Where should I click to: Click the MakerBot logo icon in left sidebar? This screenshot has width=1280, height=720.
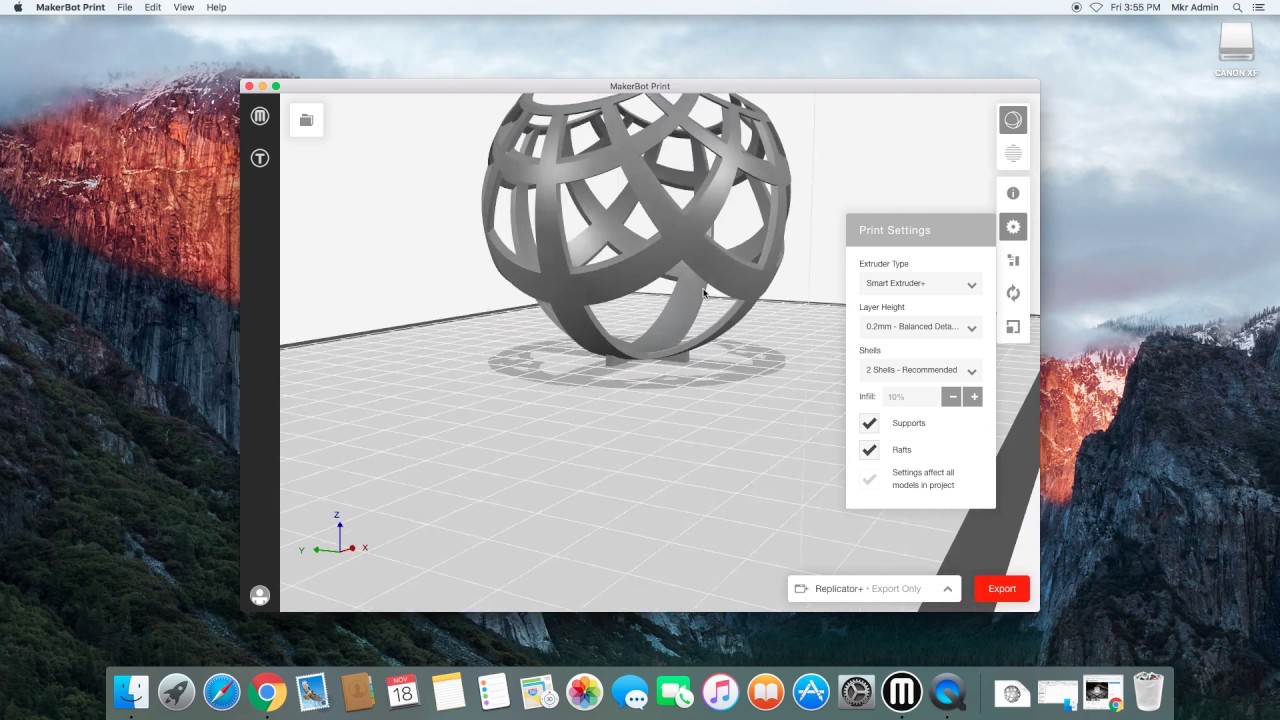pyautogui.click(x=260, y=117)
